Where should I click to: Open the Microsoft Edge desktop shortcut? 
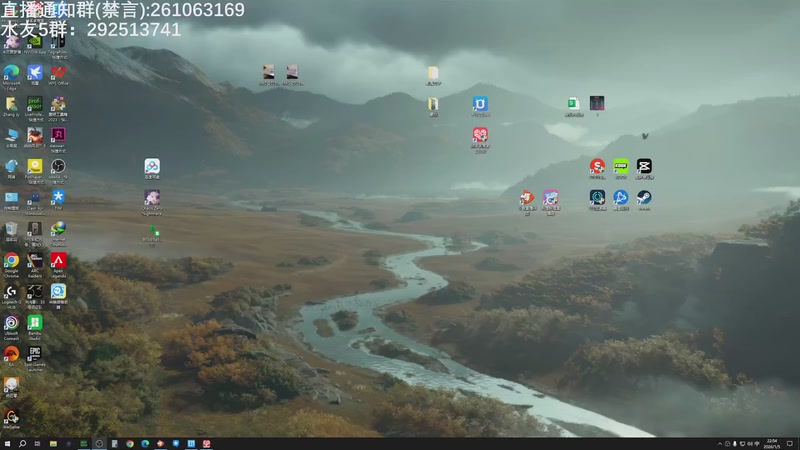coord(11,76)
